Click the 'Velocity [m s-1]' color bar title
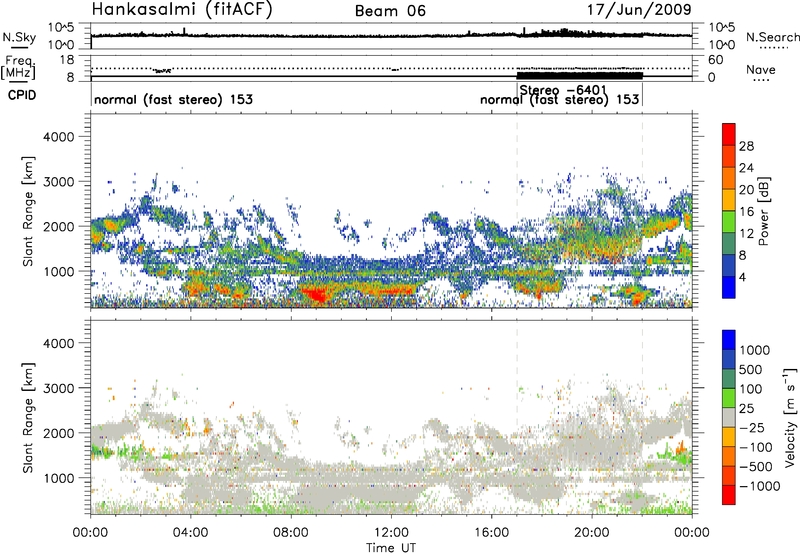Screen dimensions: 800x554 pos(790,417)
